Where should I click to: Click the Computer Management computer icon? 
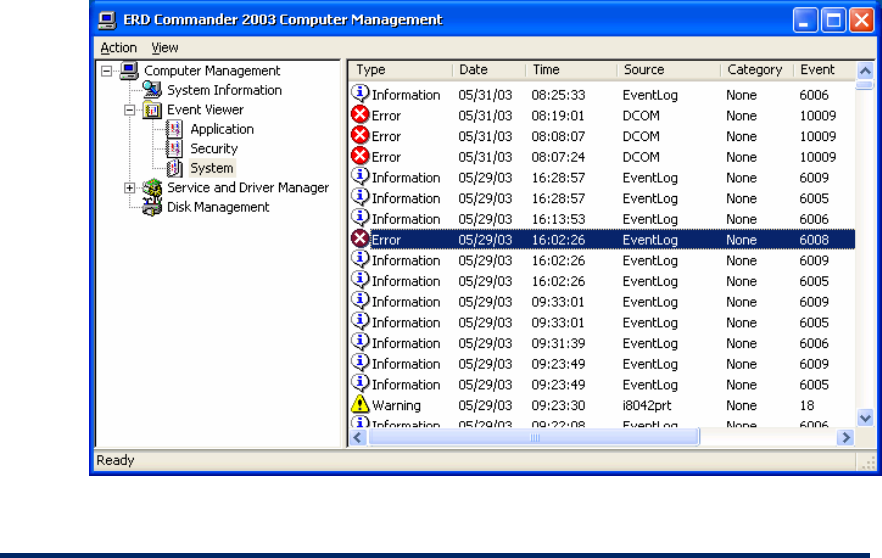(x=129, y=71)
